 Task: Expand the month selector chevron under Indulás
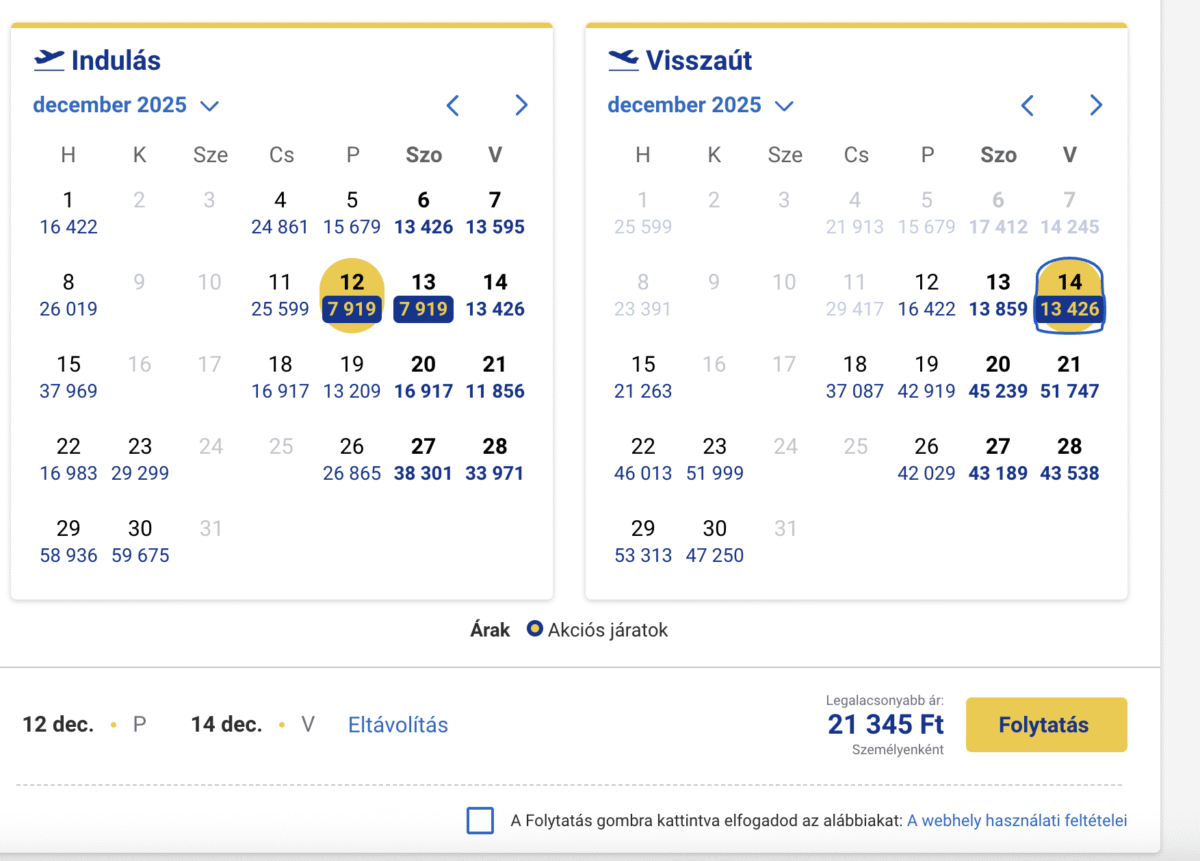[x=210, y=105]
